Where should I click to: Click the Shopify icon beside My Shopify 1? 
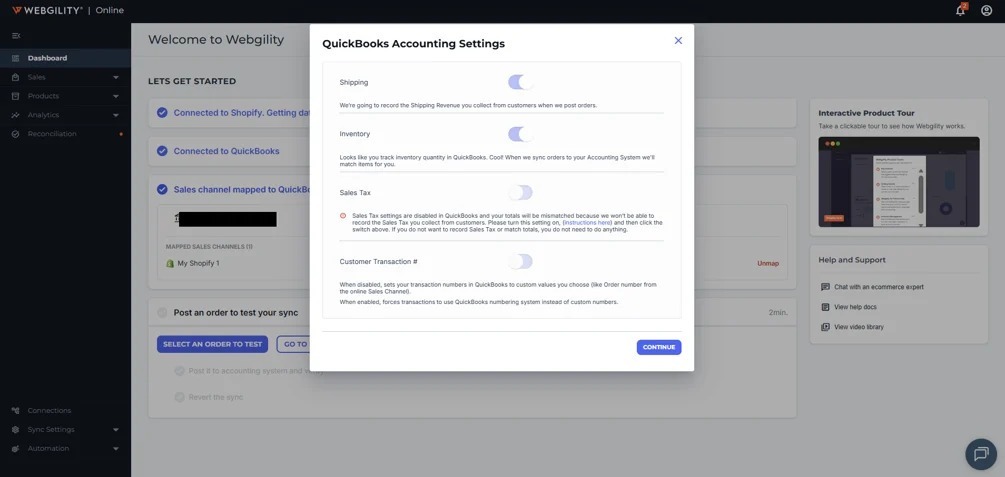(170, 264)
